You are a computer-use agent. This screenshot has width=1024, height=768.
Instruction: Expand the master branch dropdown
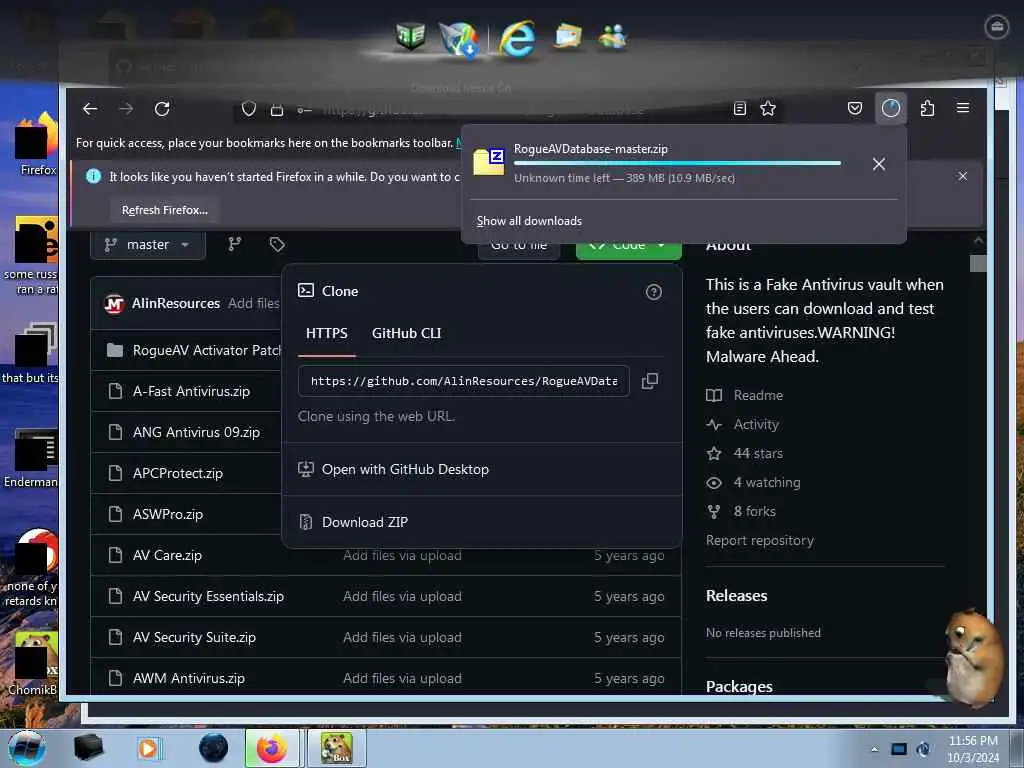pos(148,245)
